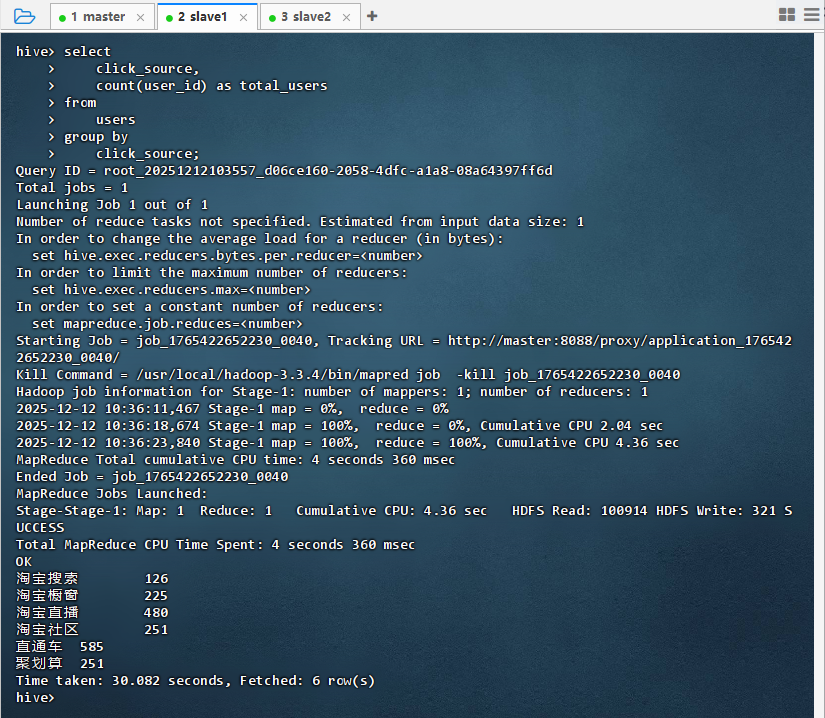Click the 'group by' query line
Image resolution: width=825 pixels, height=718 pixels.
(96, 137)
